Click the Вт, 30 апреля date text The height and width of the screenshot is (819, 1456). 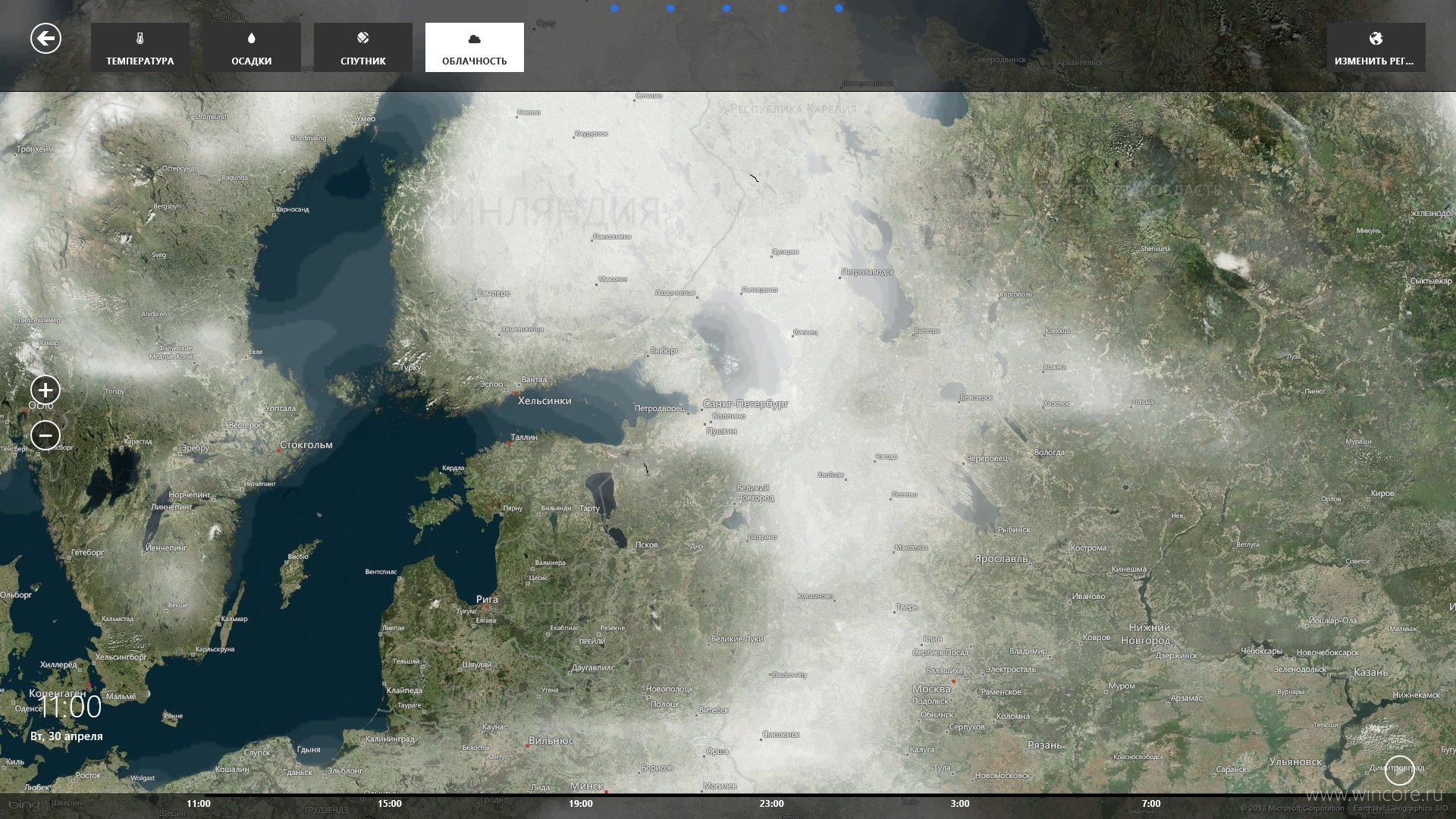(x=67, y=736)
